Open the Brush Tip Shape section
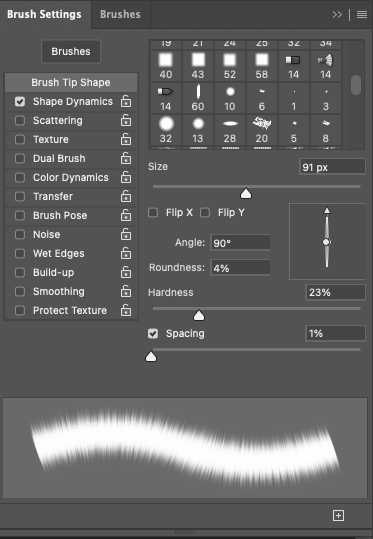 [71, 82]
